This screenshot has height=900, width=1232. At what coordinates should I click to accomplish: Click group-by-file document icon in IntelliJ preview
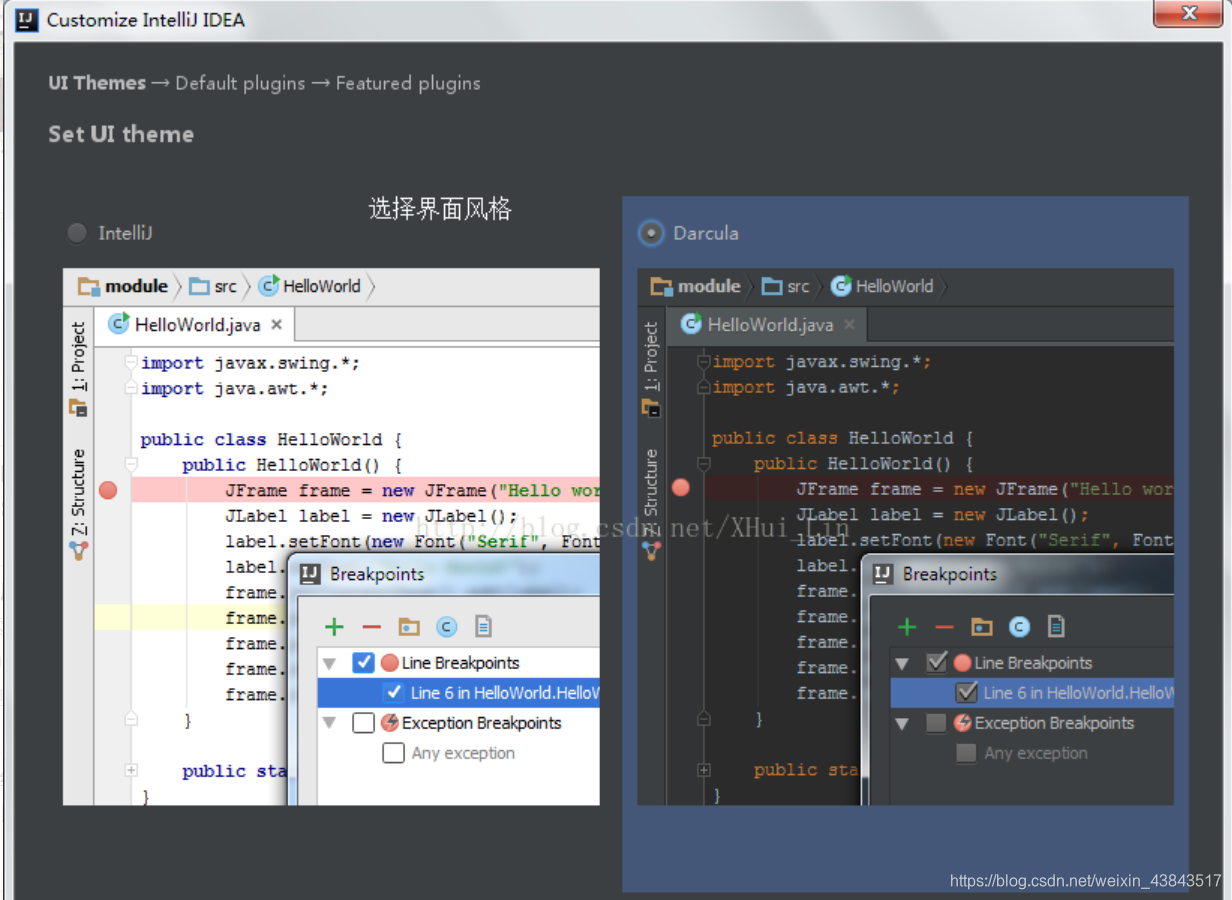pos(484,627)
